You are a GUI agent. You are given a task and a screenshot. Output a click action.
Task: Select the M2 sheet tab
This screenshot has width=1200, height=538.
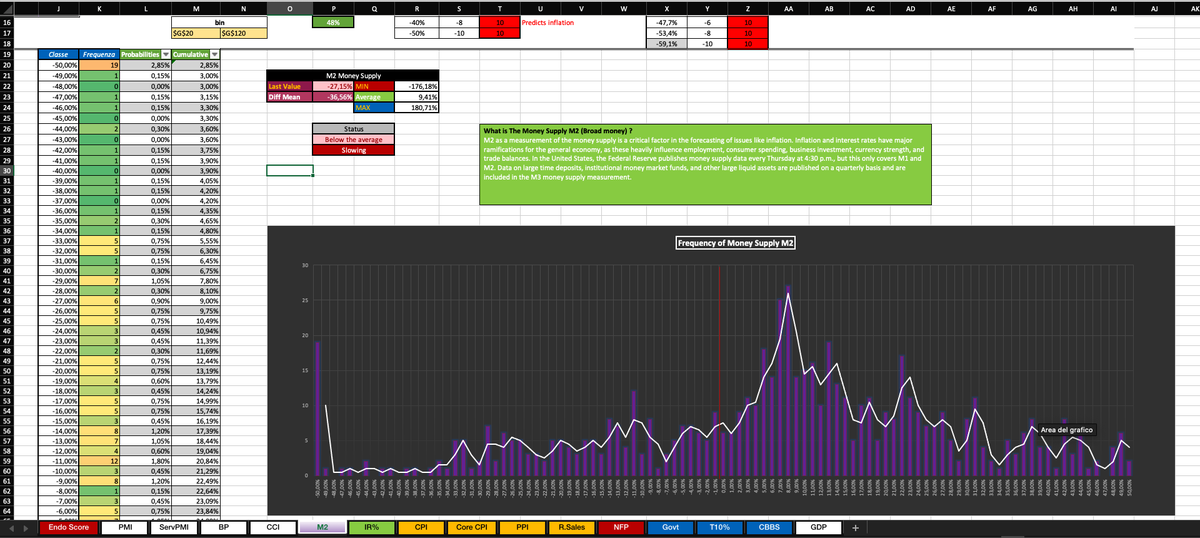pyautogui.click(x=322, y=526)
